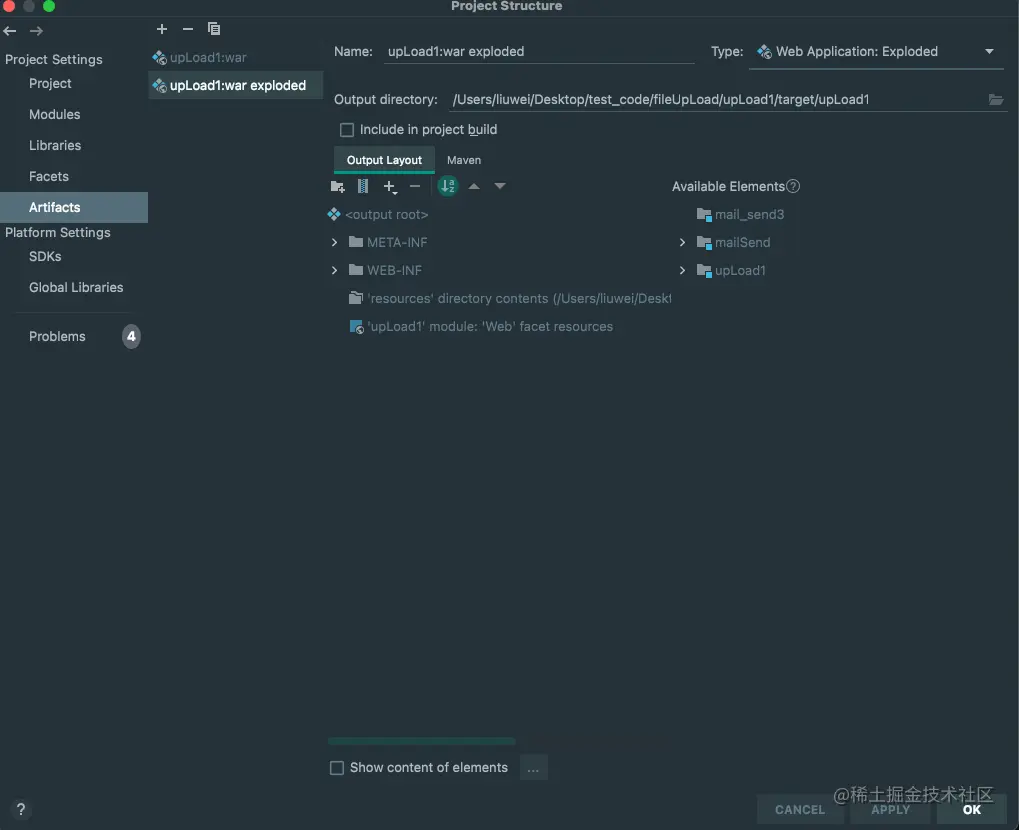Open help with the question mark button

pos(21,809)
